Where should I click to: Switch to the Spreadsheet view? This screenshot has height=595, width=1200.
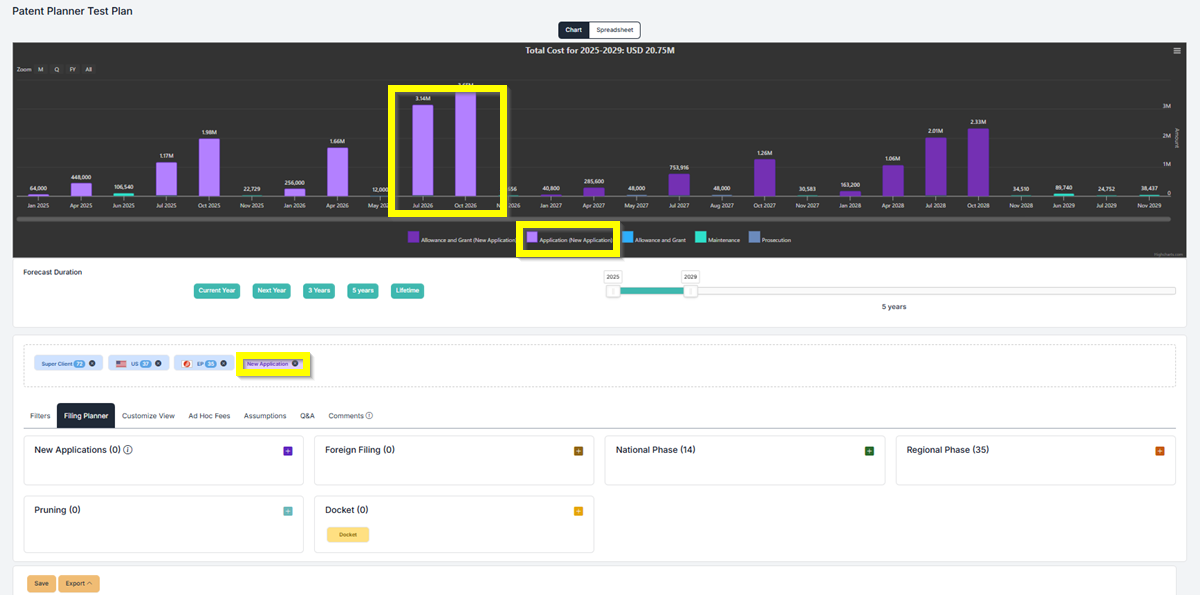[614, 30]
